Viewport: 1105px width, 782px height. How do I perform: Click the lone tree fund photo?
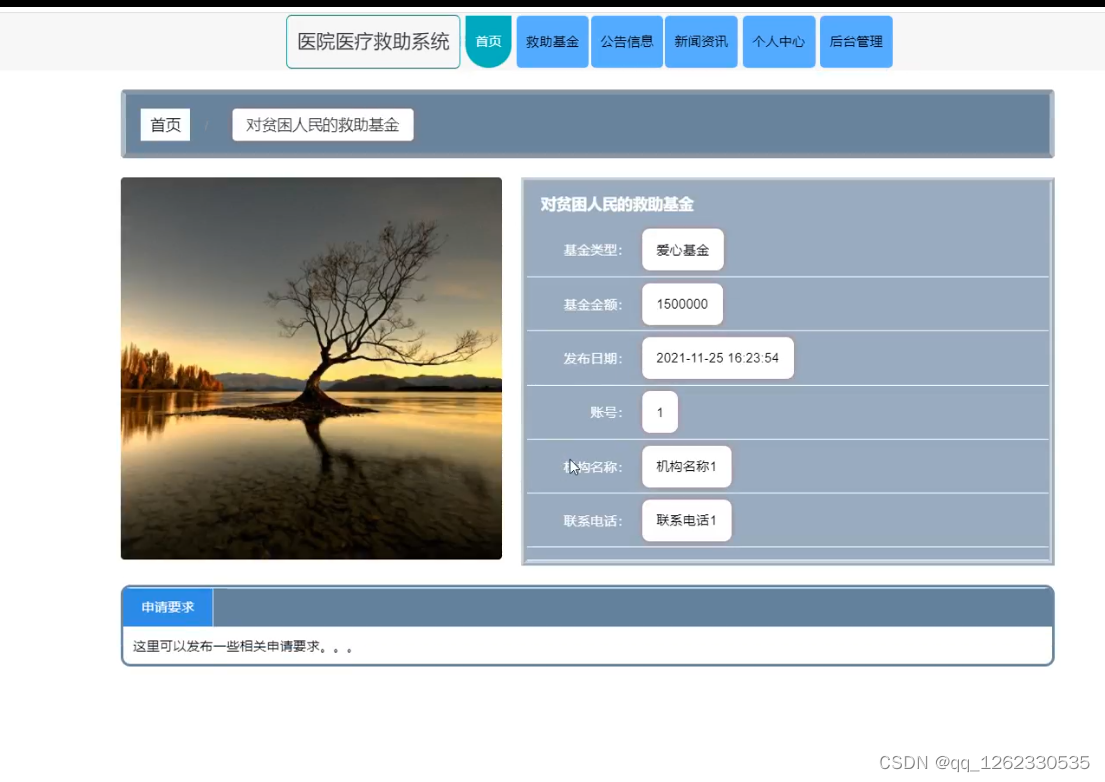click(311, 368)
